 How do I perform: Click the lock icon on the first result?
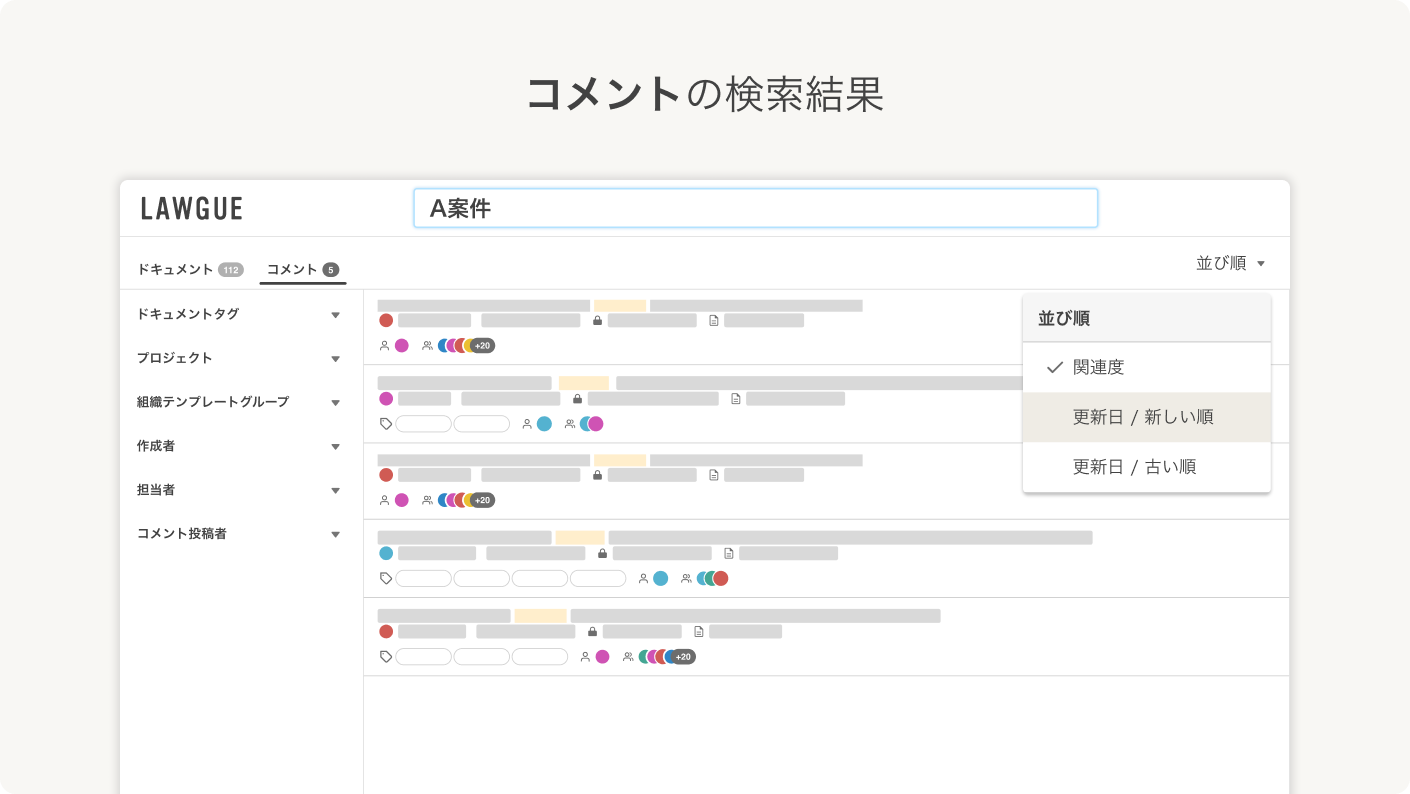click(x=598, y=321)
